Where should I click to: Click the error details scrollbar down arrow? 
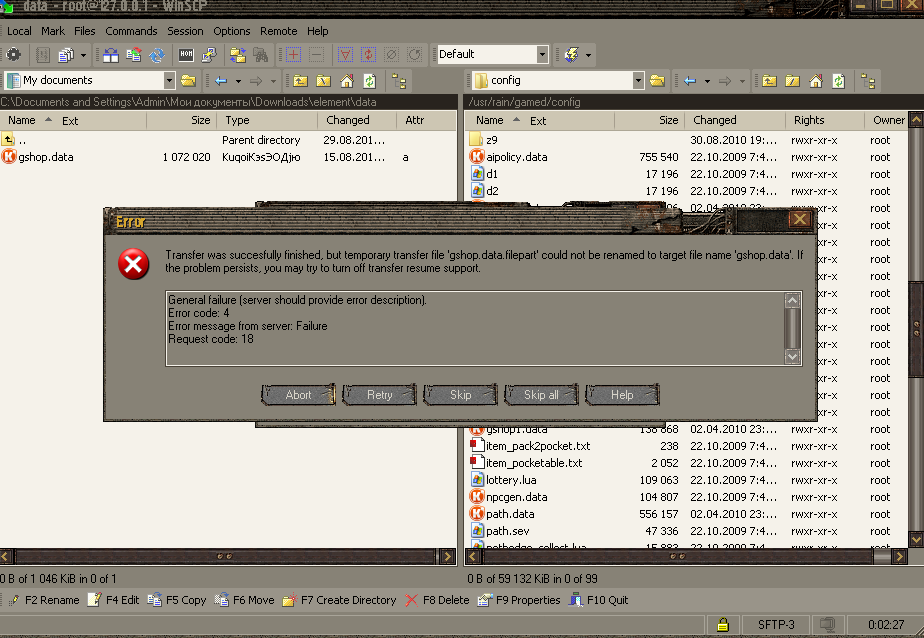pos(793,357)
